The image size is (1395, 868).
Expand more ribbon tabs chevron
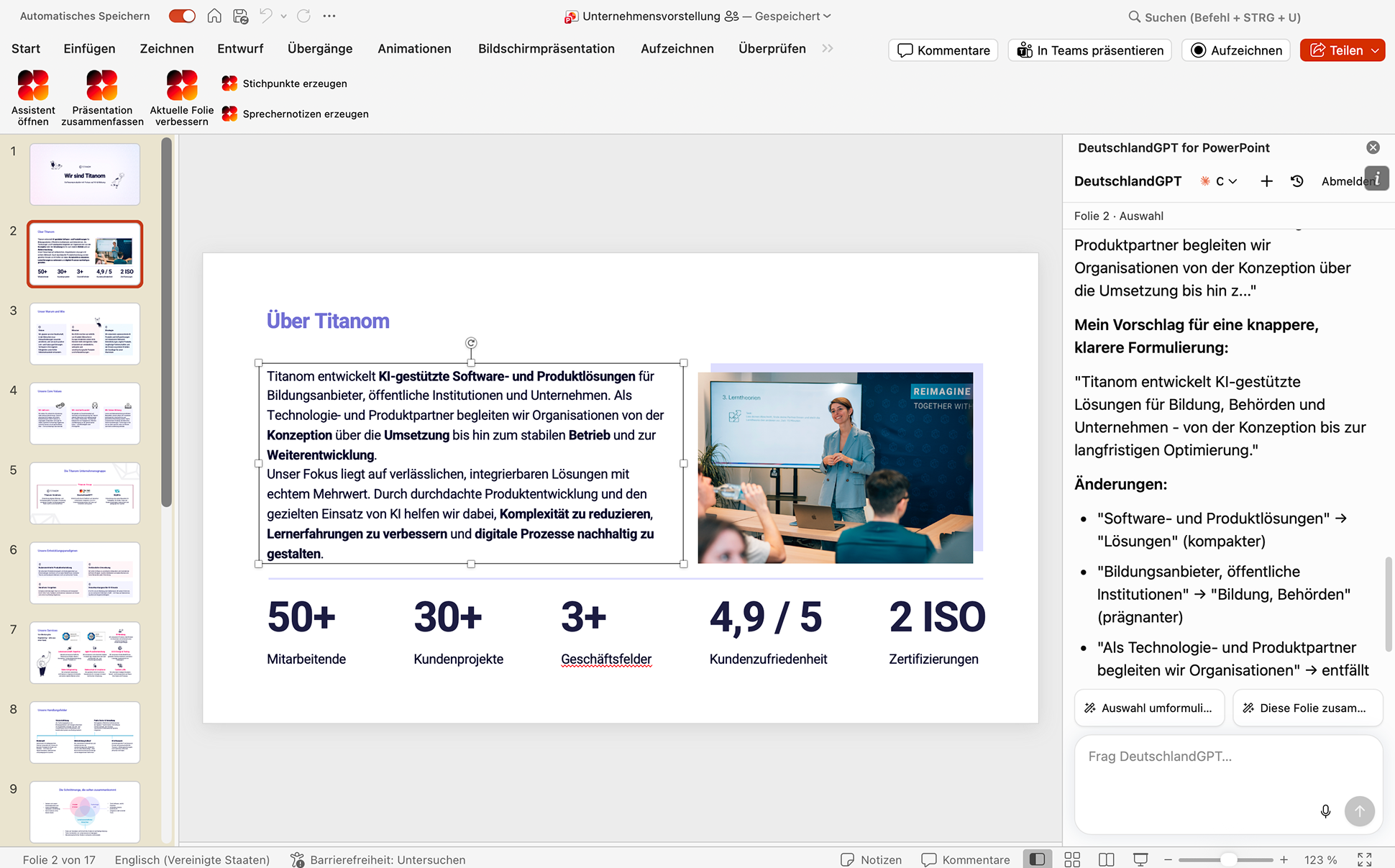pos(828,48)
